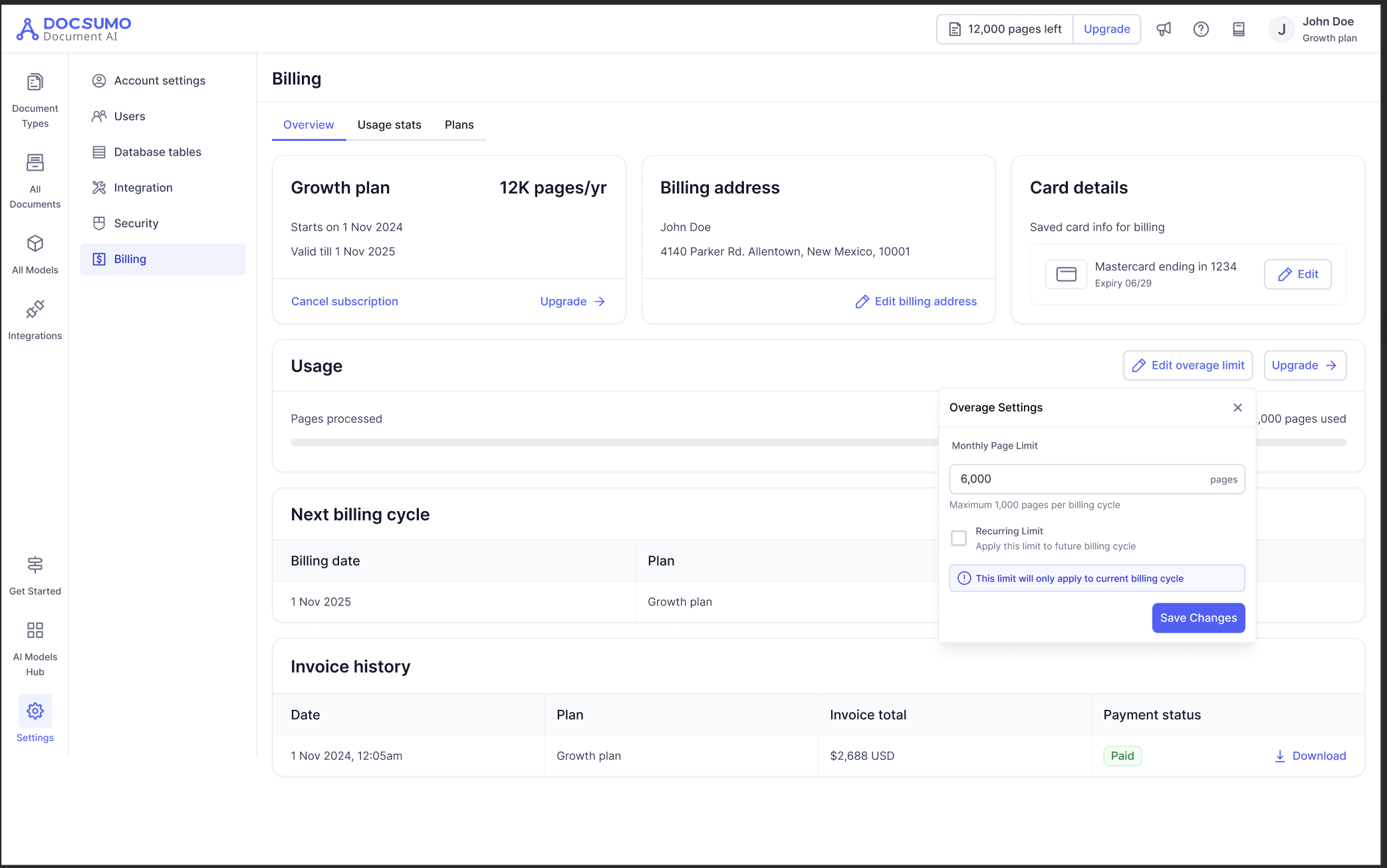Switch to the Plans tab

pos(459,125)
